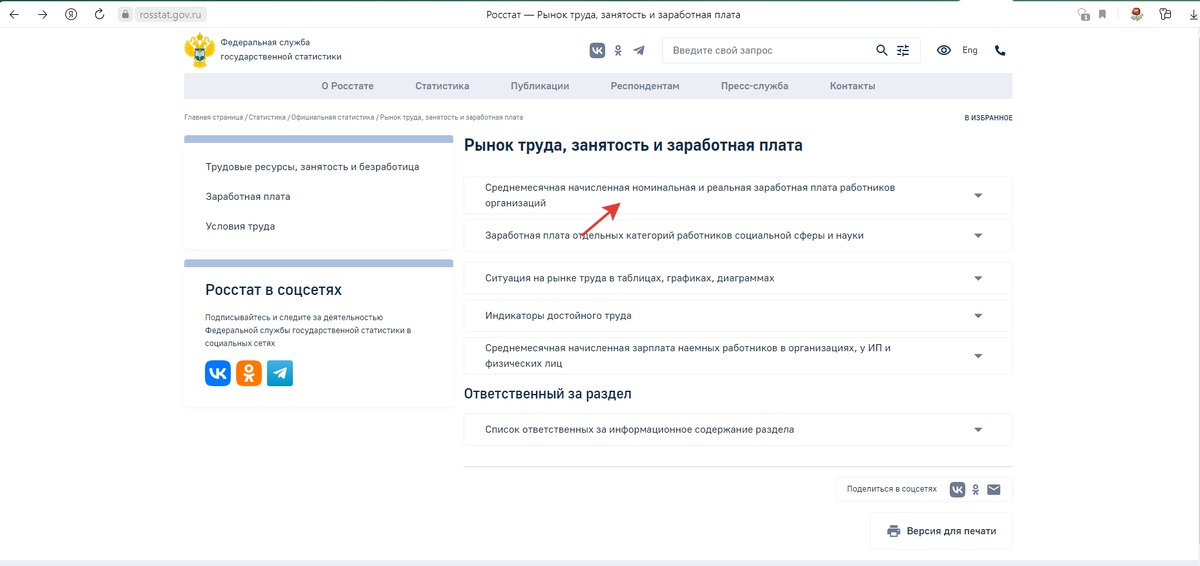Switch site language with Eng
The height and width of the screenshot is (566, 1200).
[x=970, y=50]
